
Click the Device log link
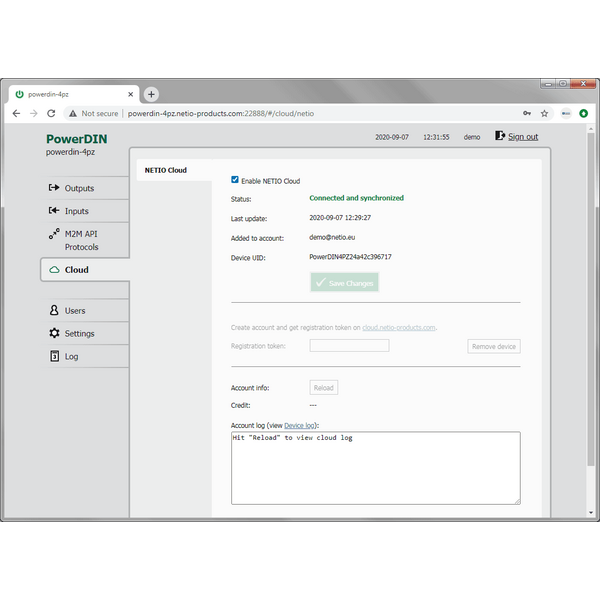click(x=300, y=425)
